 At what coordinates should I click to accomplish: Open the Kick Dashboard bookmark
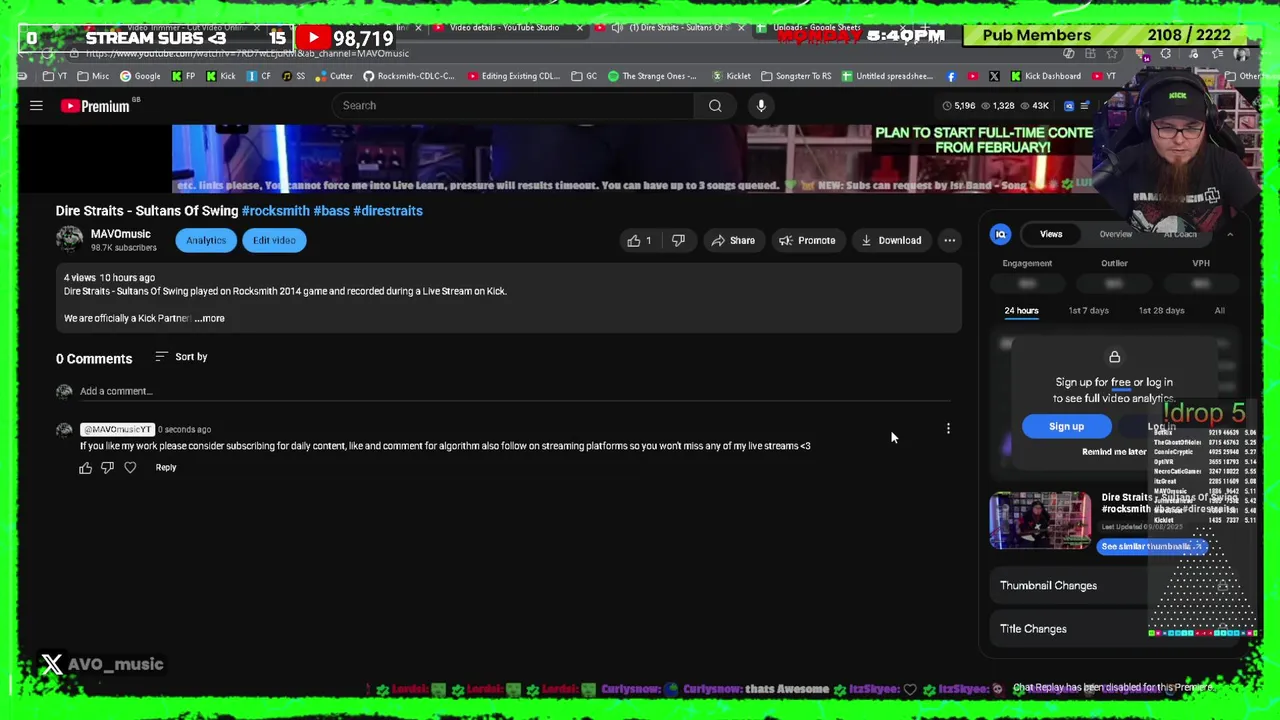[x=1045, y=76]
